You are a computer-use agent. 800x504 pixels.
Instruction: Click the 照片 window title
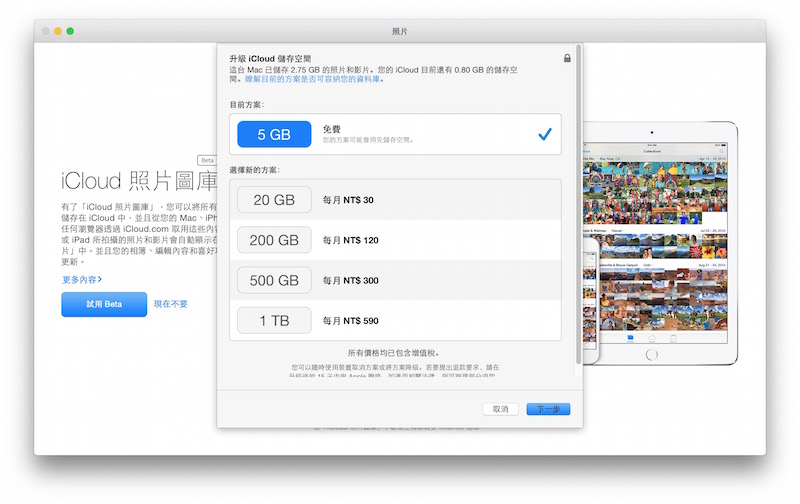click(400, 31)
